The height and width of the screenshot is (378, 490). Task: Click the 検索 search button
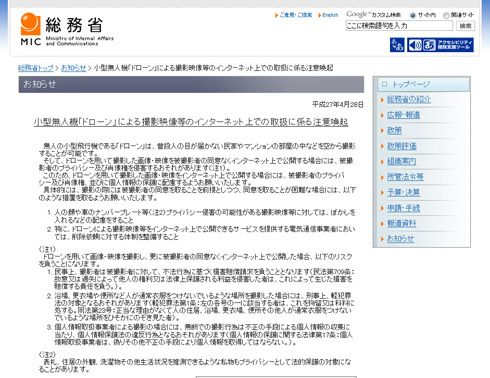pyautogui.click(x=465, y=26)
